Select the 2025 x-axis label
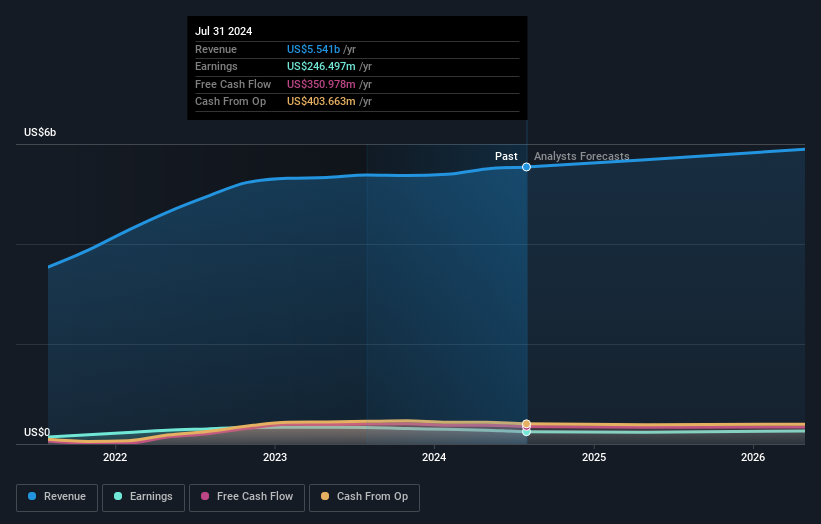Viewport: 821px width, 524px height. tap(594, 457)
